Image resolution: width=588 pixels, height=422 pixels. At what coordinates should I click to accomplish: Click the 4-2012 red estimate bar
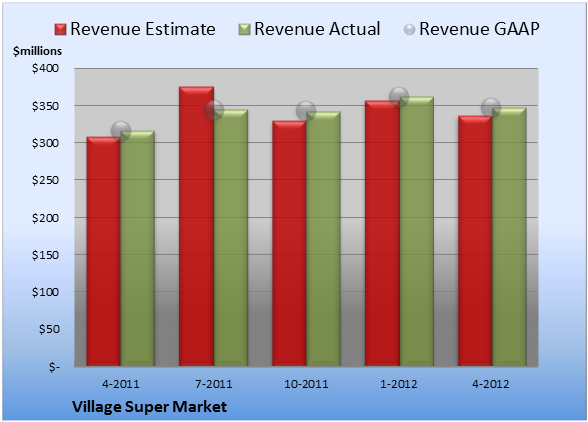(x=475, y=241)
